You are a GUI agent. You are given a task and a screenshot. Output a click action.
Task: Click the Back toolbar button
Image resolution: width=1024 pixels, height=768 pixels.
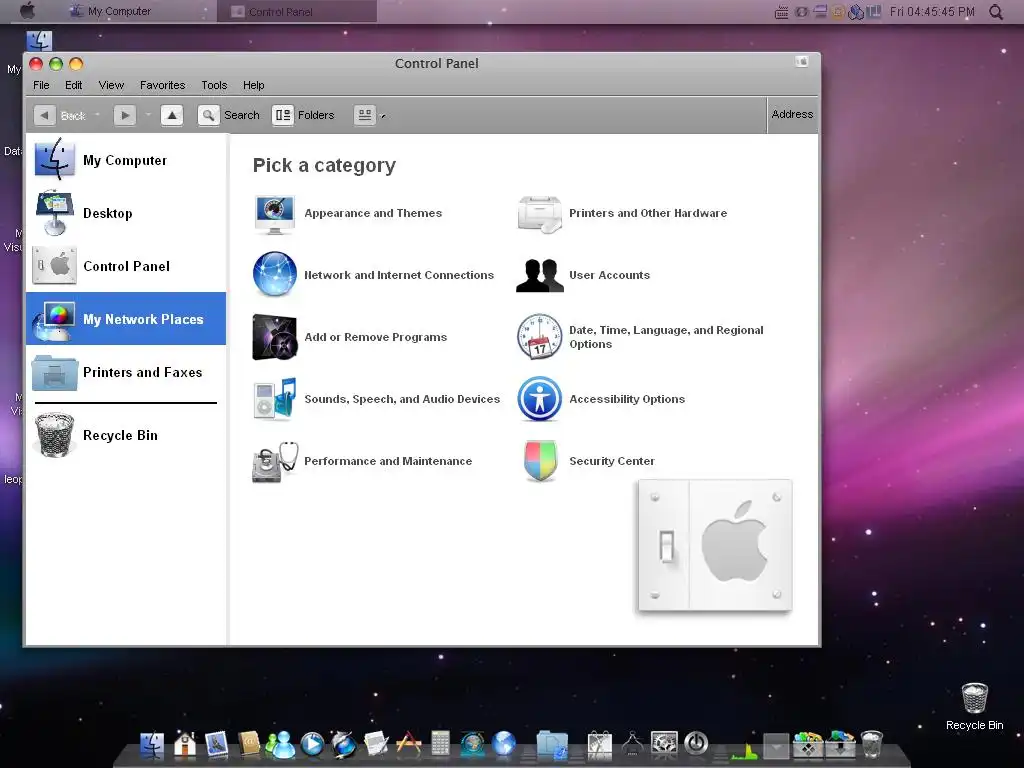pos(60,116)
